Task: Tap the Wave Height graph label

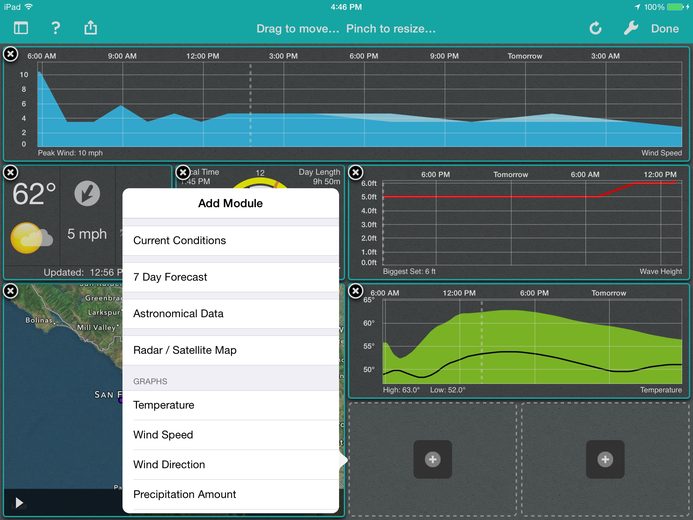Action: point(660,271)
